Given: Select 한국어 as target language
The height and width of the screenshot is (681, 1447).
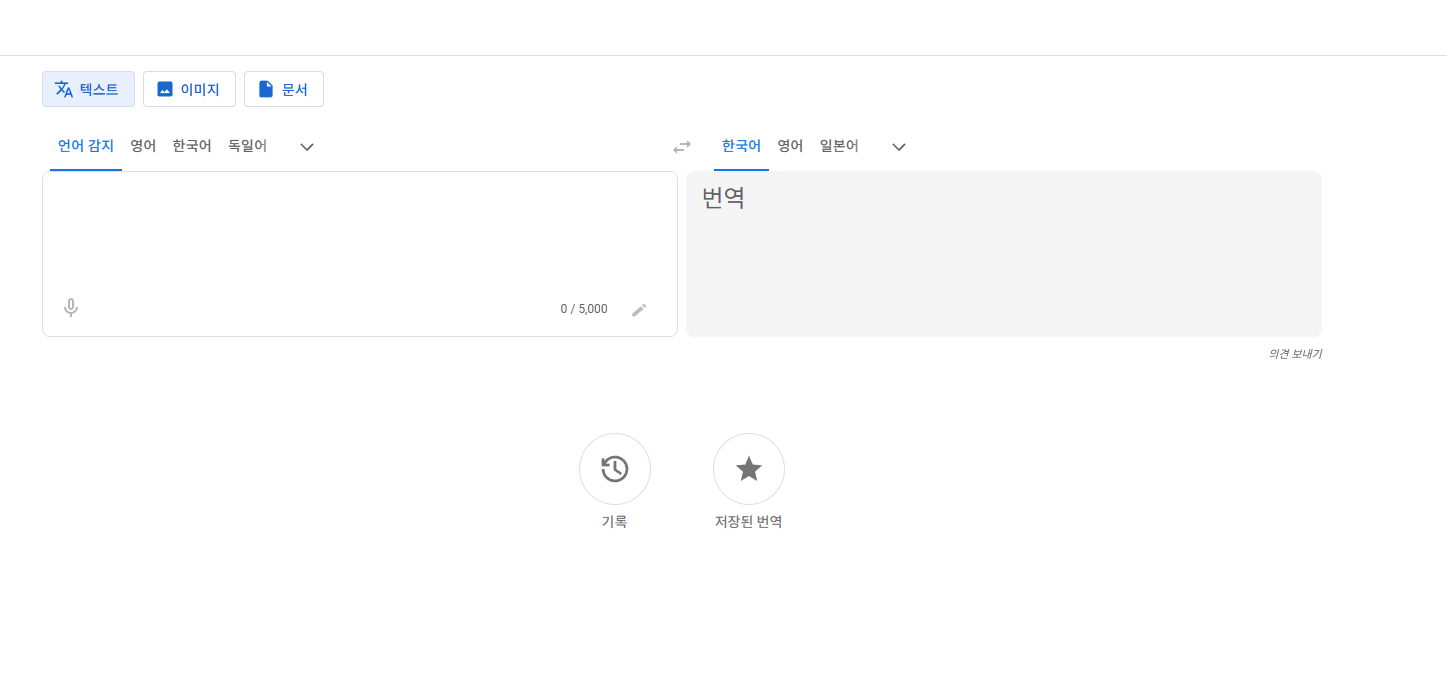Looking at the screenshot, I should click(x=741, y=146).
